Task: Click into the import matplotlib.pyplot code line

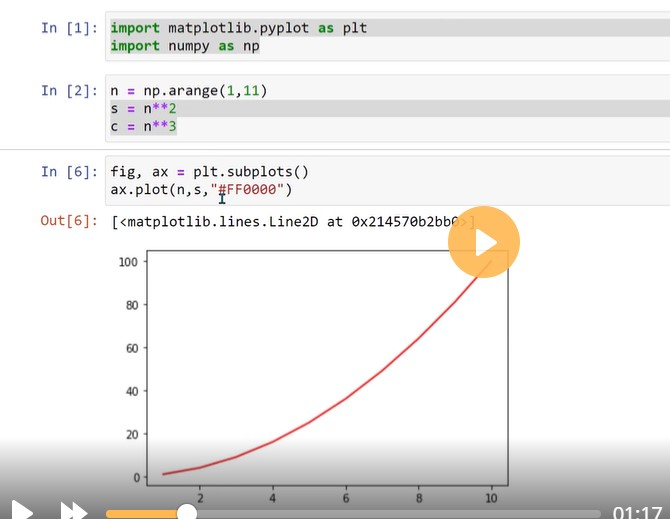Action: click(x=238, y=28)
